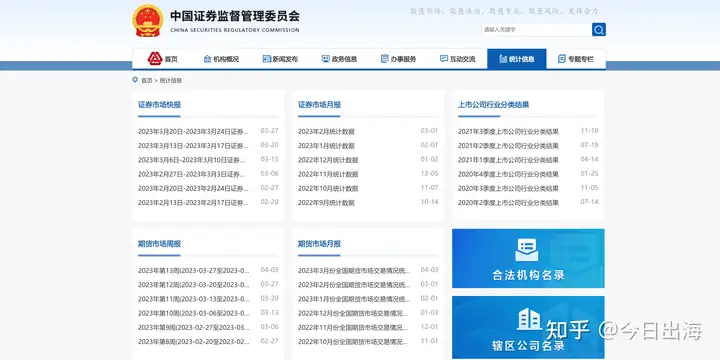Open the 统计信息 navigation tab
Image resolution: width=720 pixels, height=360 pixels.
click(x=517, y=59)
